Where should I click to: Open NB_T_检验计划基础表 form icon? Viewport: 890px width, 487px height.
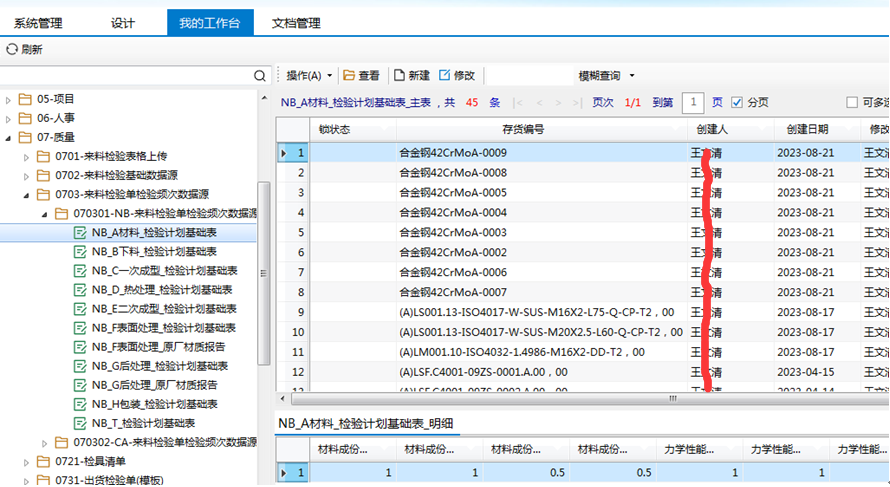pyautogui.click(x=80, y=423)
